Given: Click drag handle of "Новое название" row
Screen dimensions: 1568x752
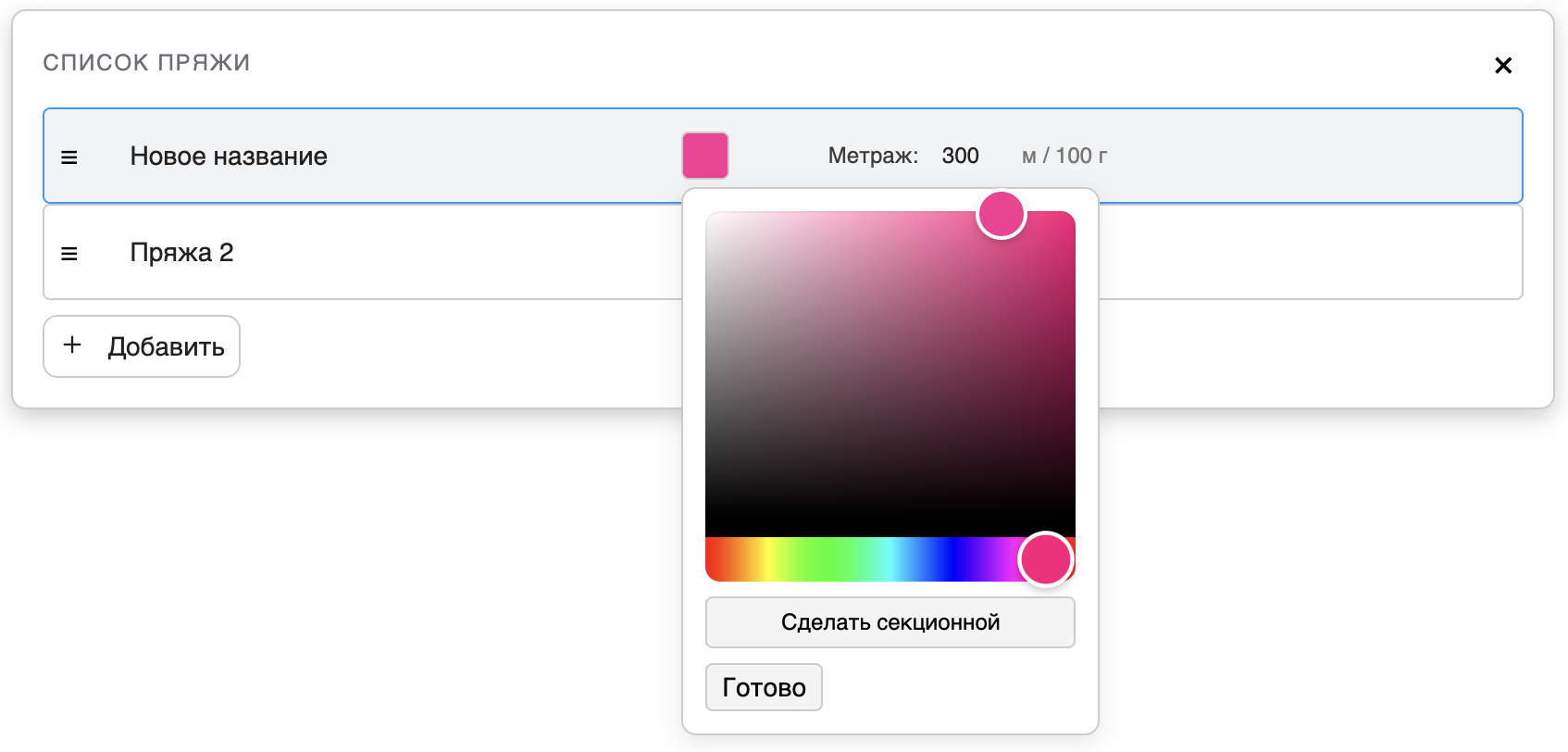Looking at the screenshot, I should (69, 157).
